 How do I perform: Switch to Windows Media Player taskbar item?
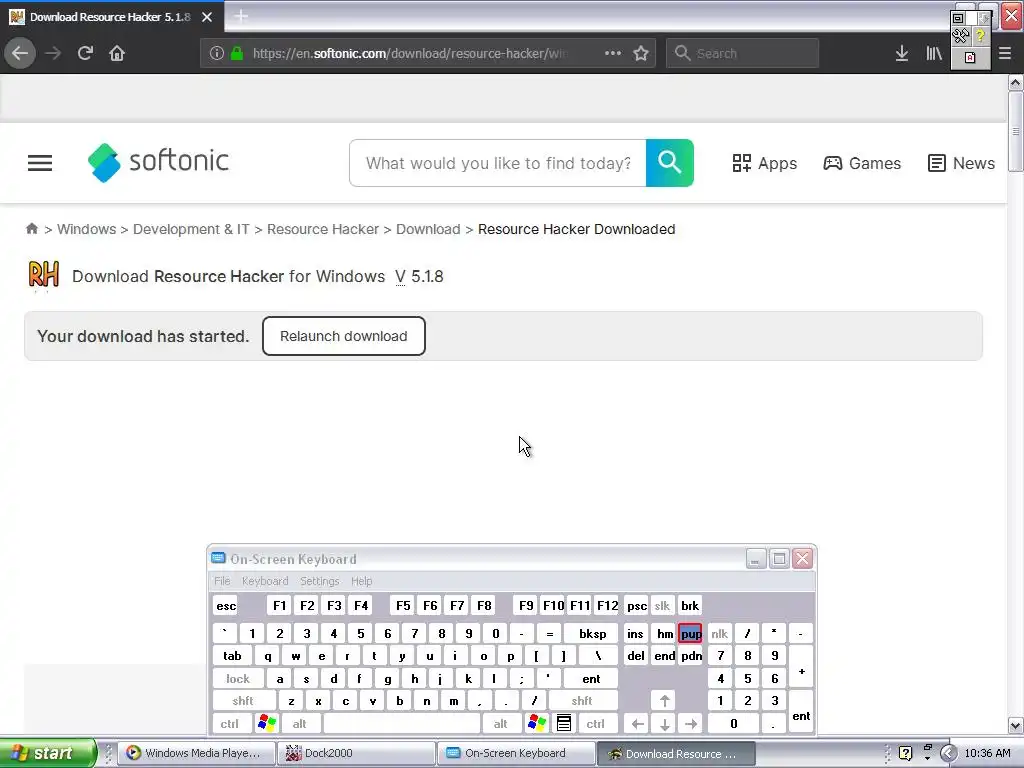[x=195, y=753]
